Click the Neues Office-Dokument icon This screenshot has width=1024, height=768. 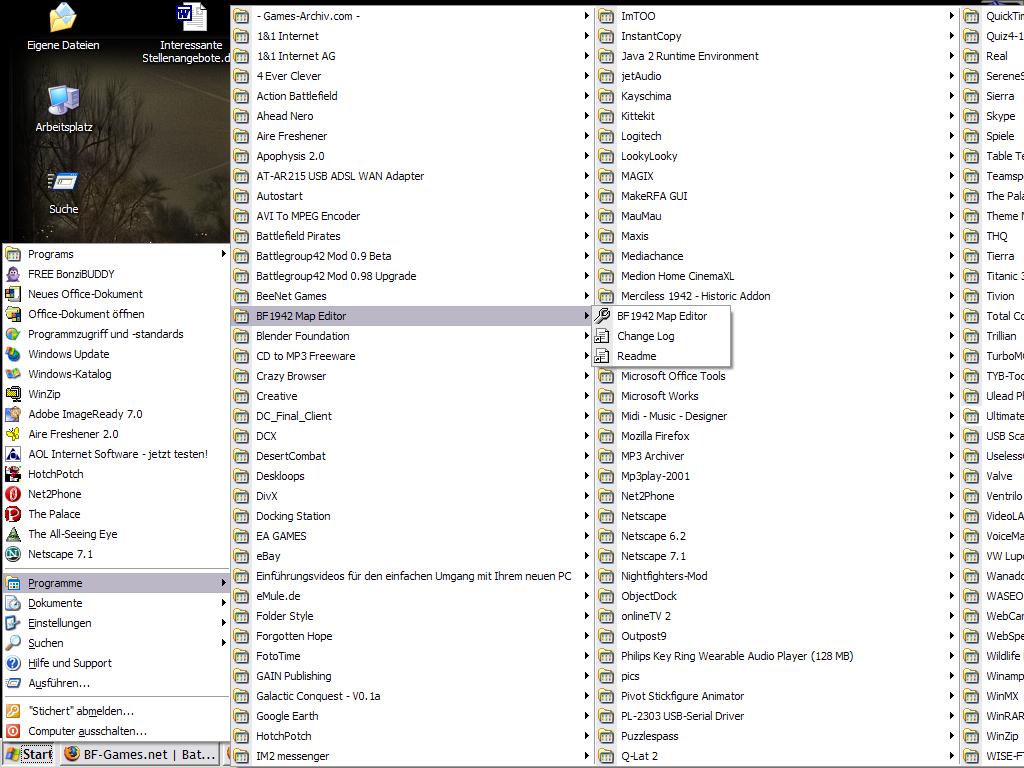click(13, 294)
